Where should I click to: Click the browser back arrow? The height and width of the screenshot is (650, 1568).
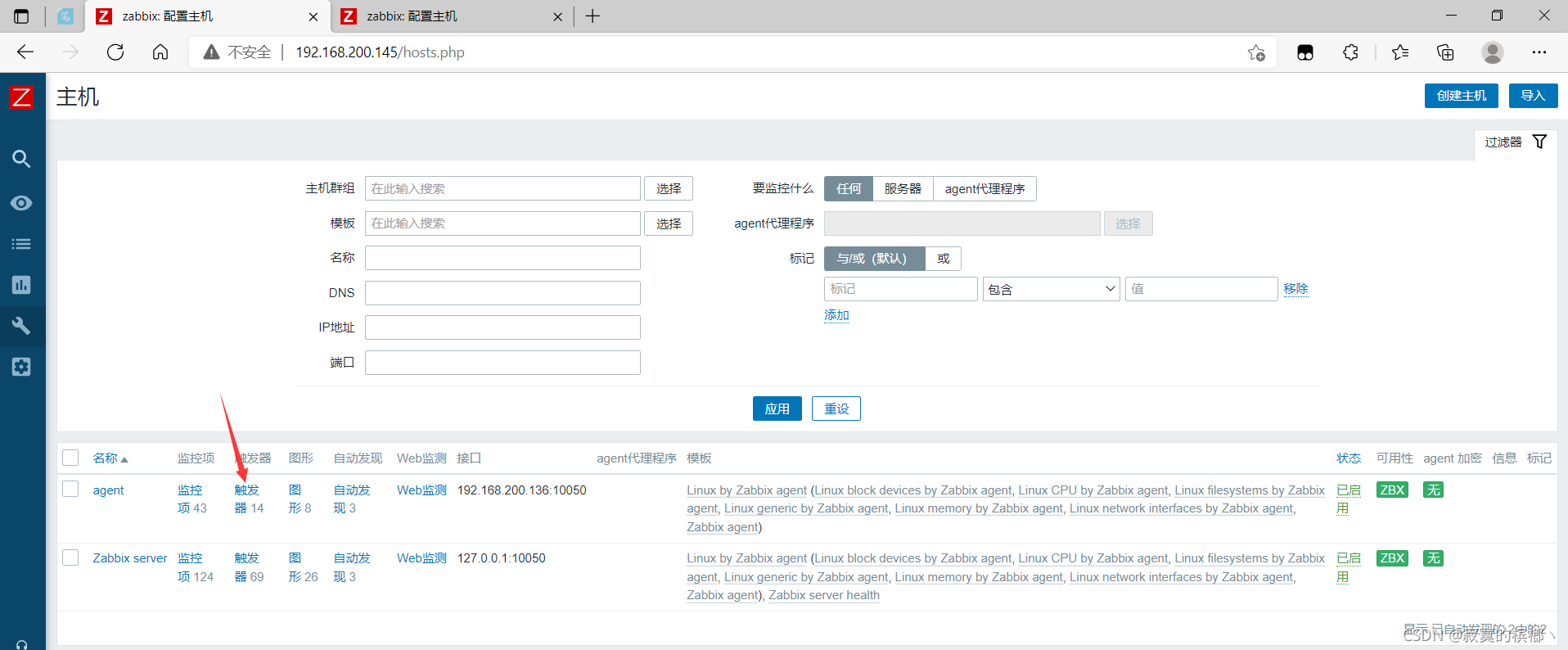pos(25,52)
